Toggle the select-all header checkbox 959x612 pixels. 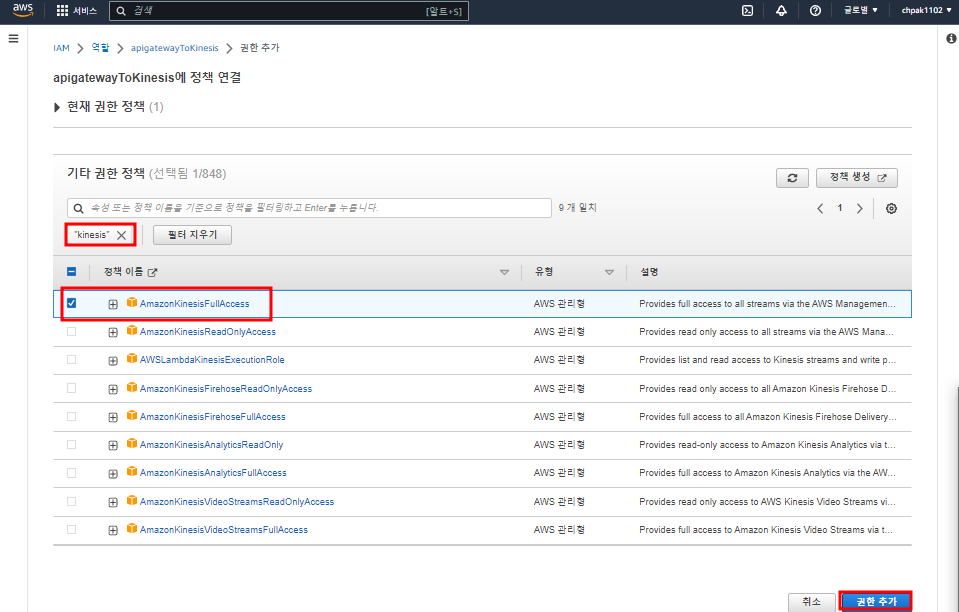72,271
